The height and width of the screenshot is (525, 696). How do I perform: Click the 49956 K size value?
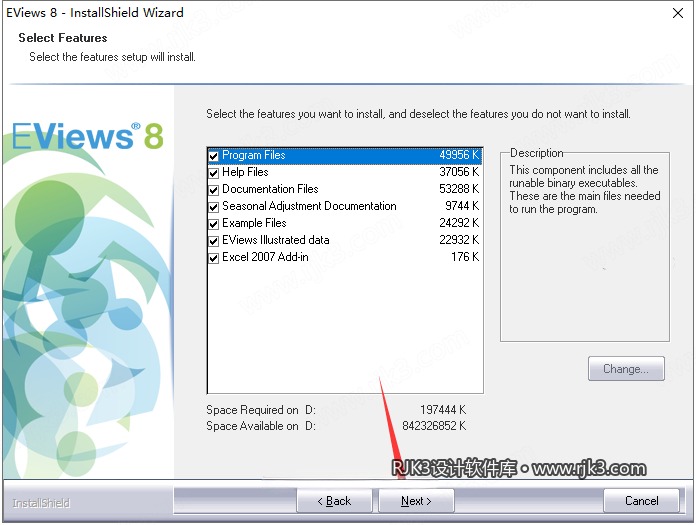(459, 155)
